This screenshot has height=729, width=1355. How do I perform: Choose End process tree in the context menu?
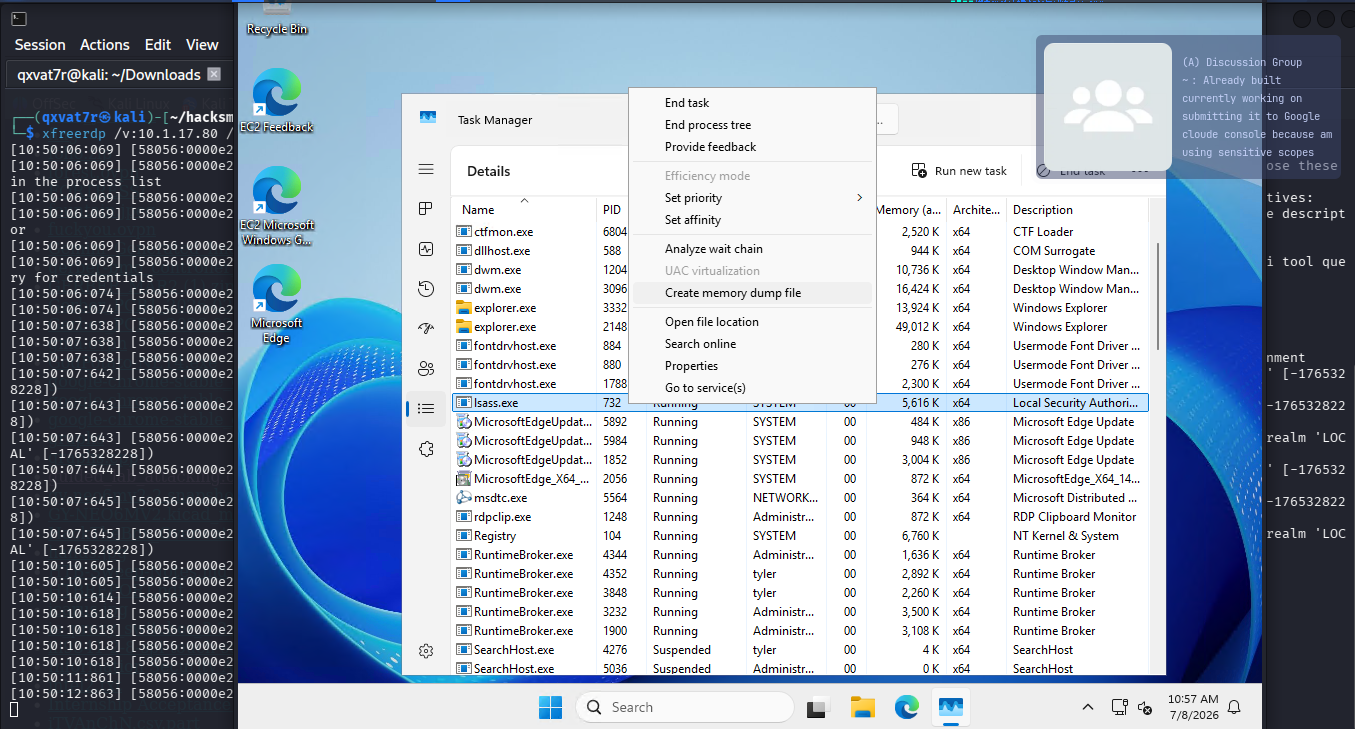753,125
